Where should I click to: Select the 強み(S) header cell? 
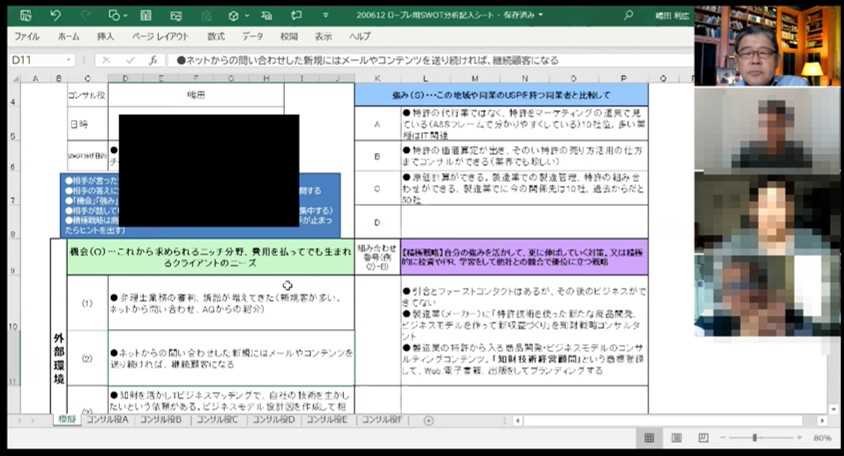click(501, 95)
